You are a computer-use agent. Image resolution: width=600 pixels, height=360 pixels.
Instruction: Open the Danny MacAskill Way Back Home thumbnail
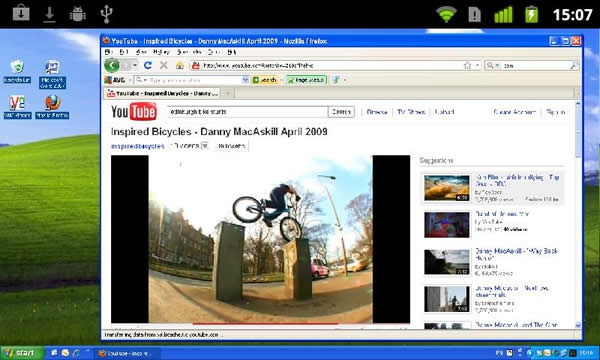pyautogui.click(x=447, y=262)
